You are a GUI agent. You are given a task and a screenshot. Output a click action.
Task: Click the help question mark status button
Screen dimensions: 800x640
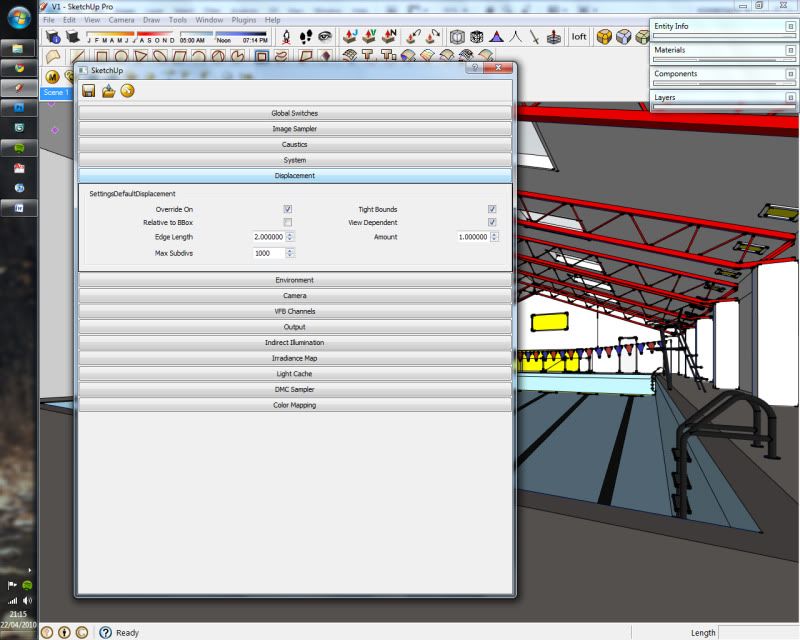click(x=105, y=633)
